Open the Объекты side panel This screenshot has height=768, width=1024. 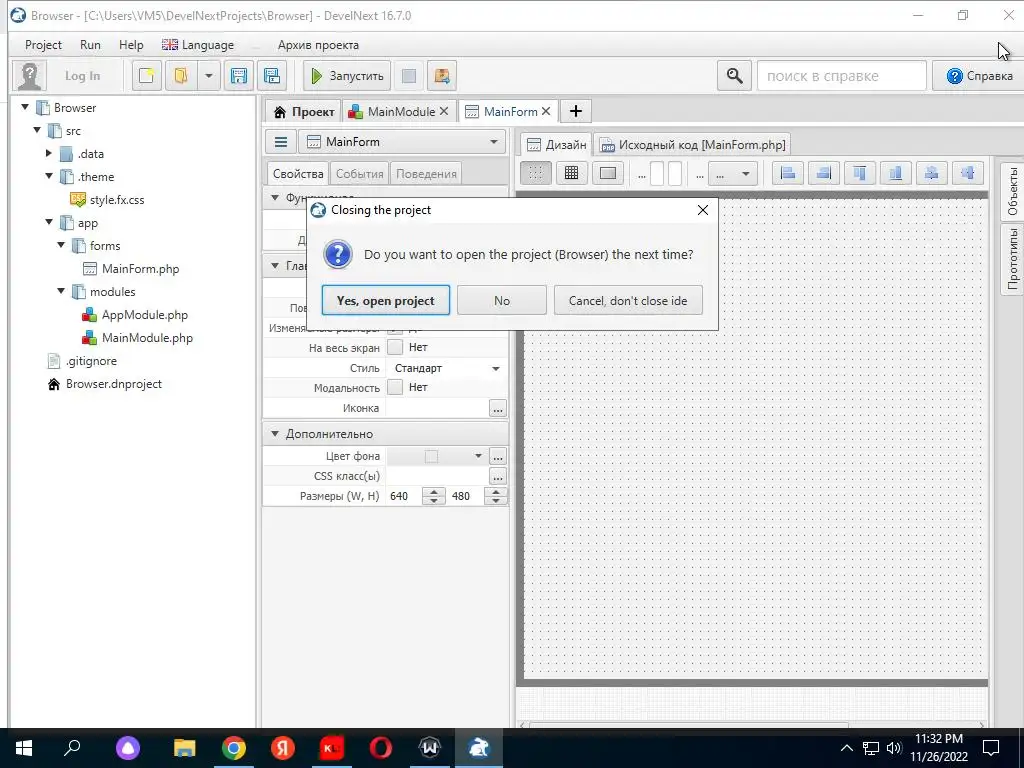pos(1012,191)
